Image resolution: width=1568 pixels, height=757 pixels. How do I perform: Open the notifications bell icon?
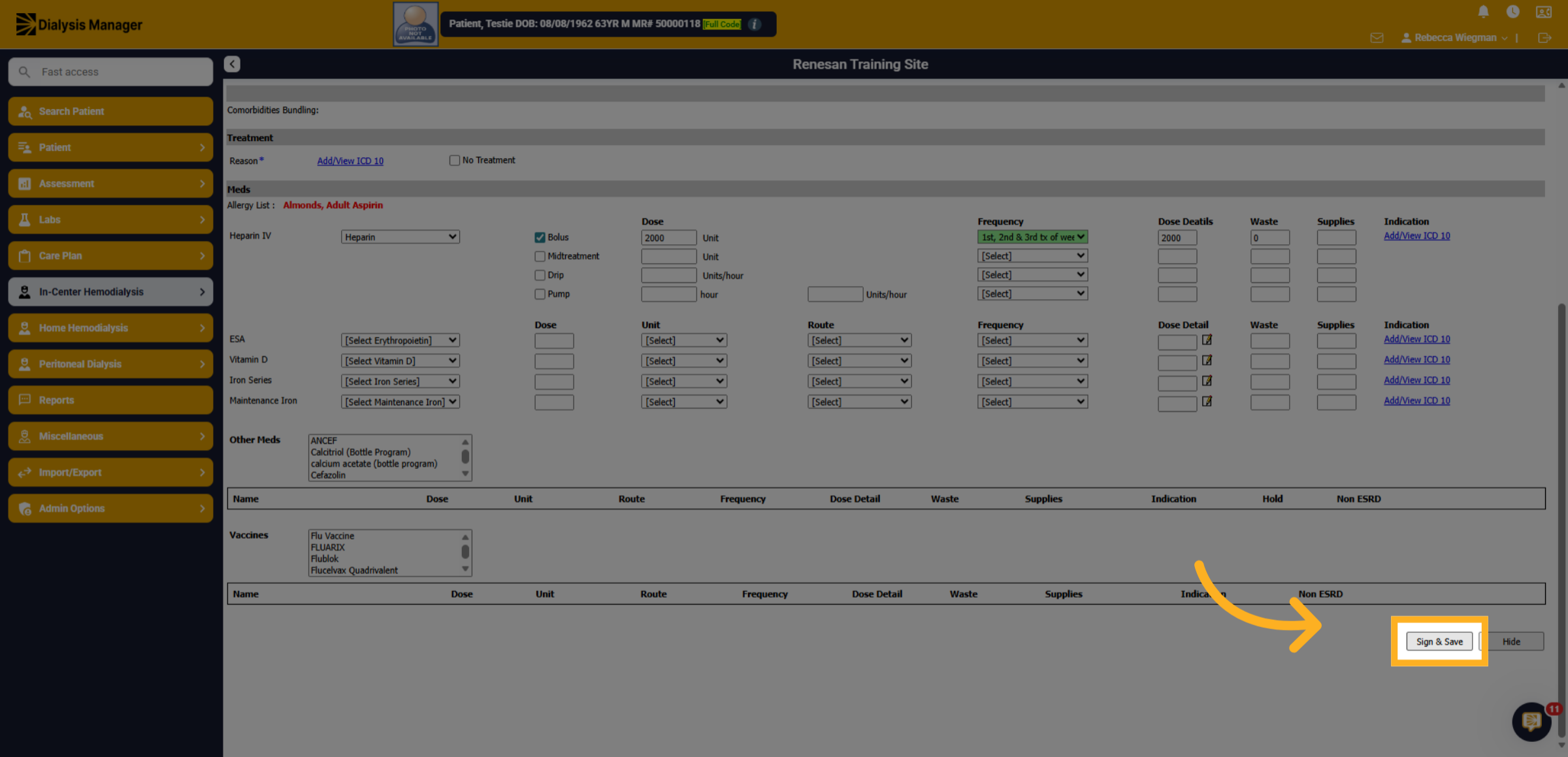pos(1483,12)
